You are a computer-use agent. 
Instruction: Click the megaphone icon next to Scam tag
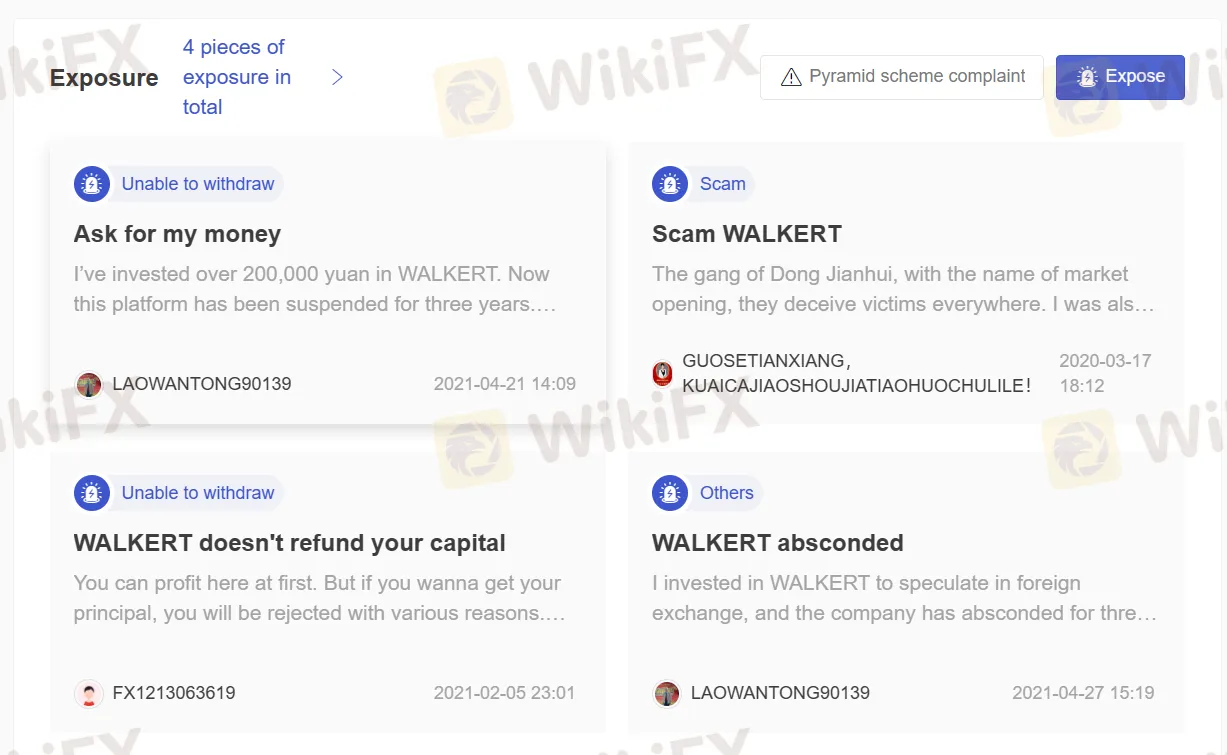click(x=670, y=184)
